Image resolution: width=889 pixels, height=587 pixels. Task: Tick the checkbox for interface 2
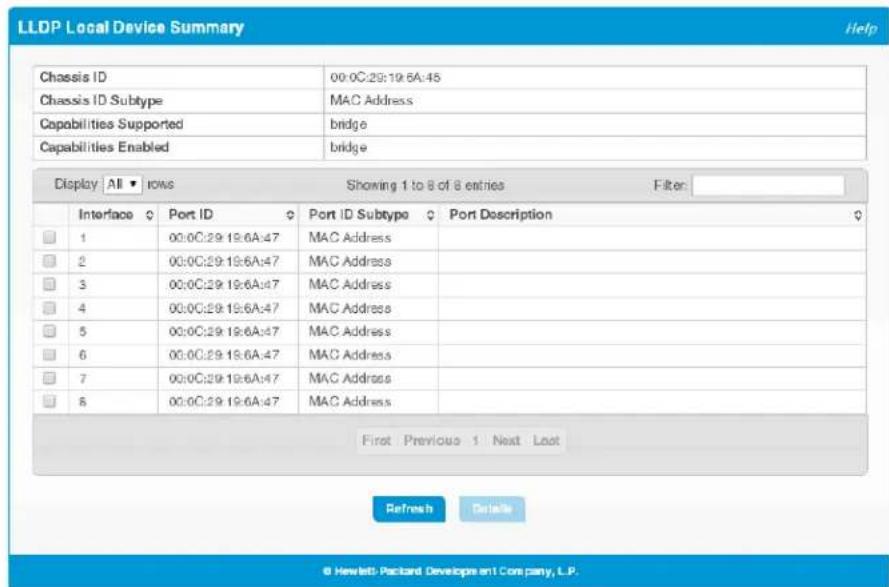tap(49, 261)
